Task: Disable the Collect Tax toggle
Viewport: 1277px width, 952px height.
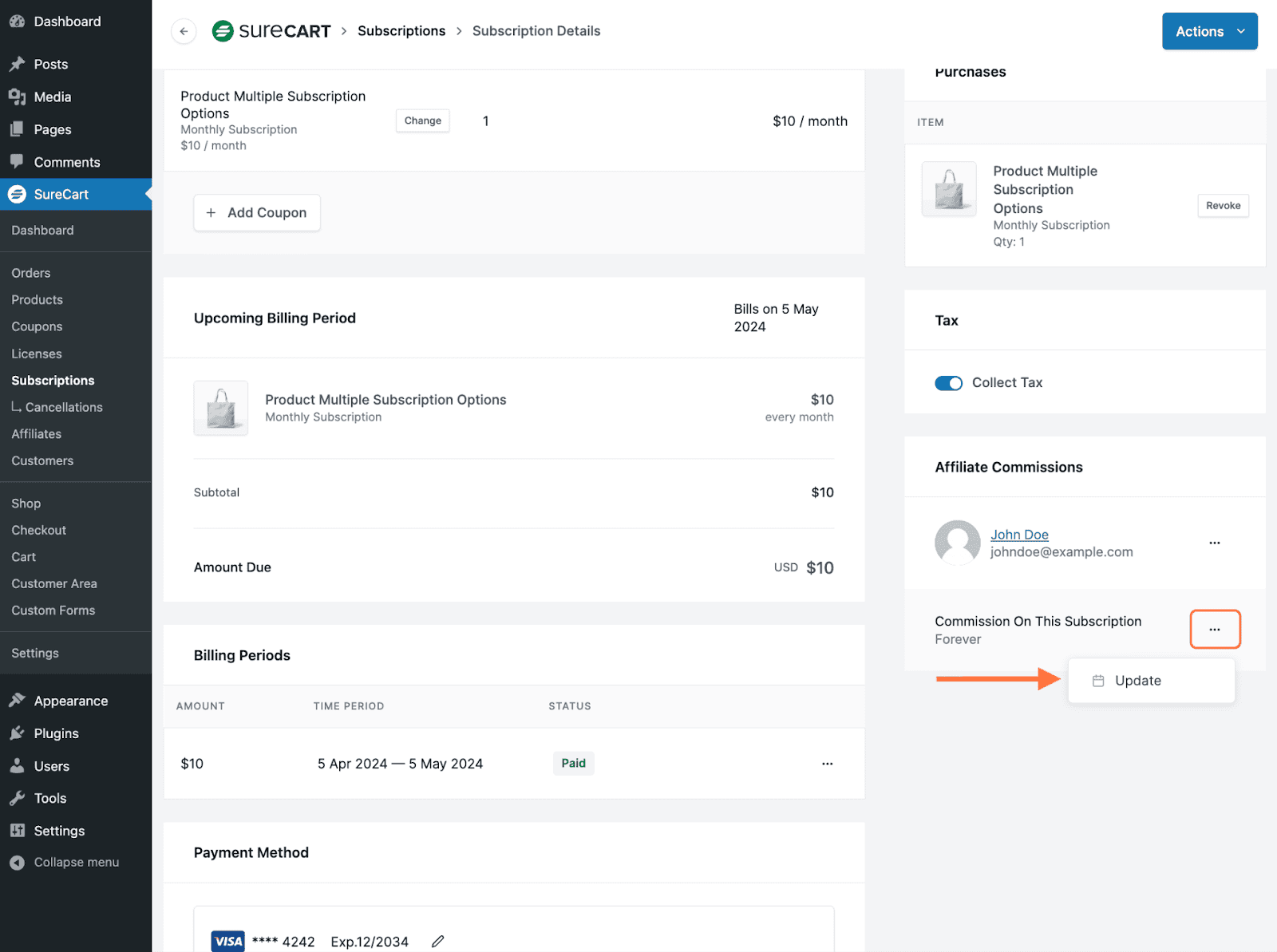Action: click(x=948, y=383)
